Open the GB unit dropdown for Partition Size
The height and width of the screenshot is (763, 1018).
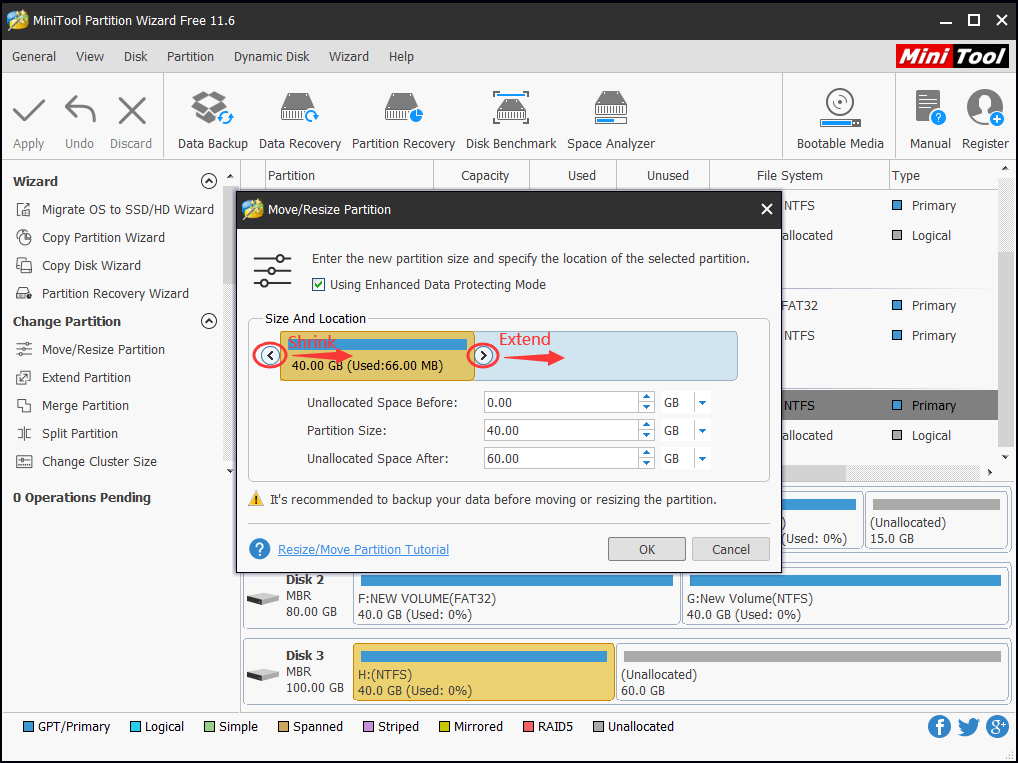702,430
